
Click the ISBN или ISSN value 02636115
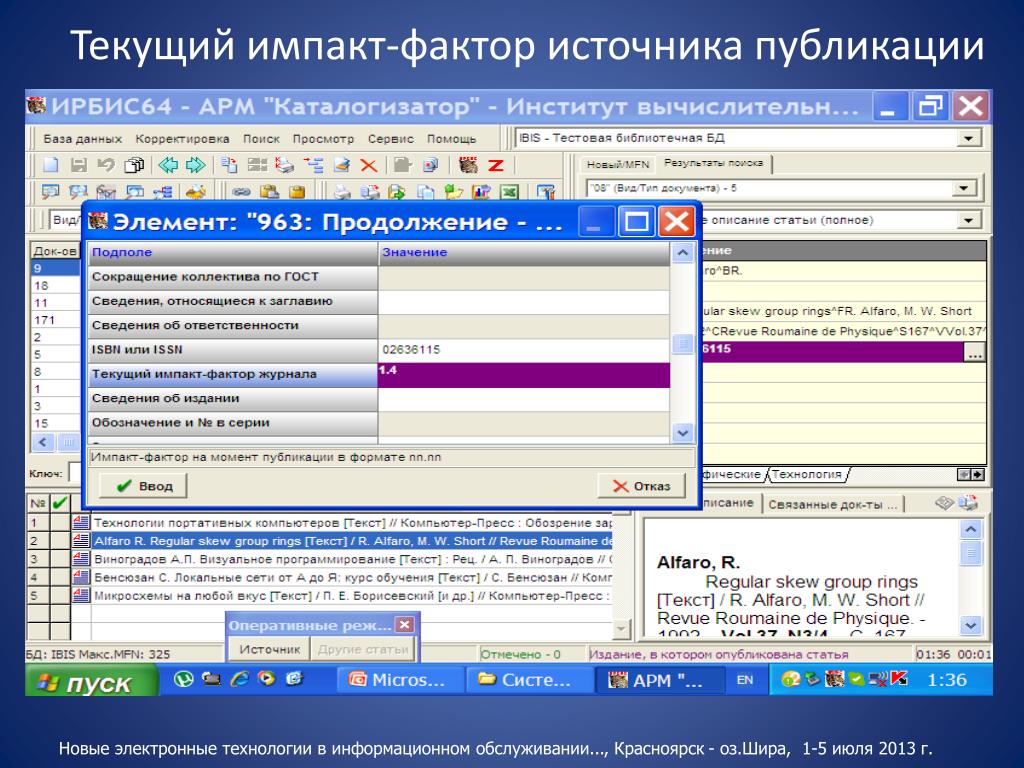click(524, 349)
